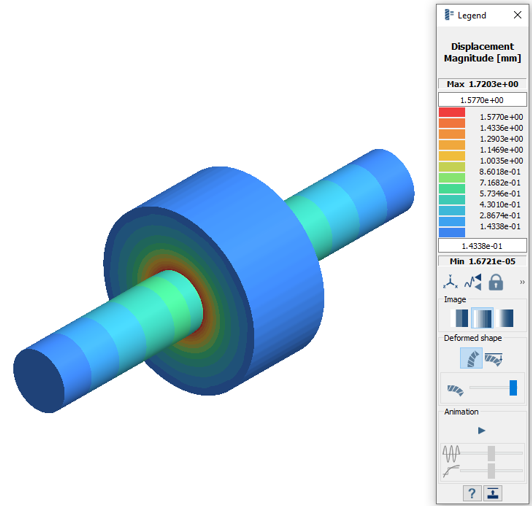Click the deformation scale icon beside slider
Image resolution: width=532 pixels, height=506 pixels.
[x=455, y=390]
